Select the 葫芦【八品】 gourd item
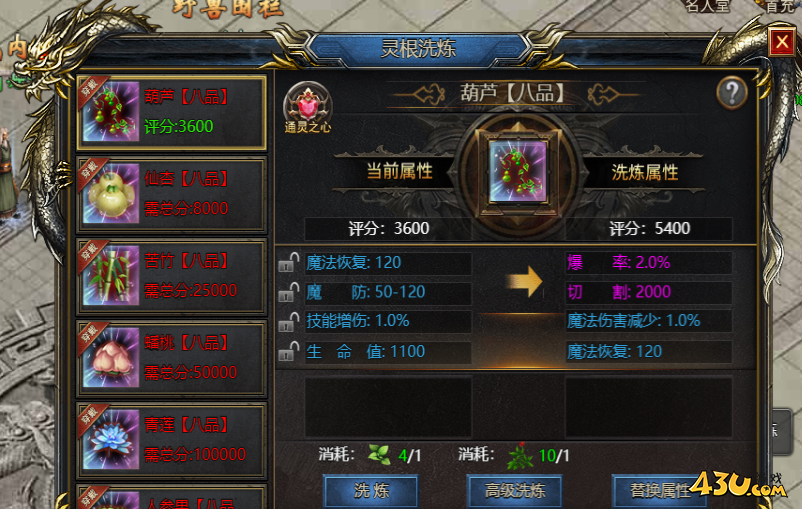 pos(171,113)
